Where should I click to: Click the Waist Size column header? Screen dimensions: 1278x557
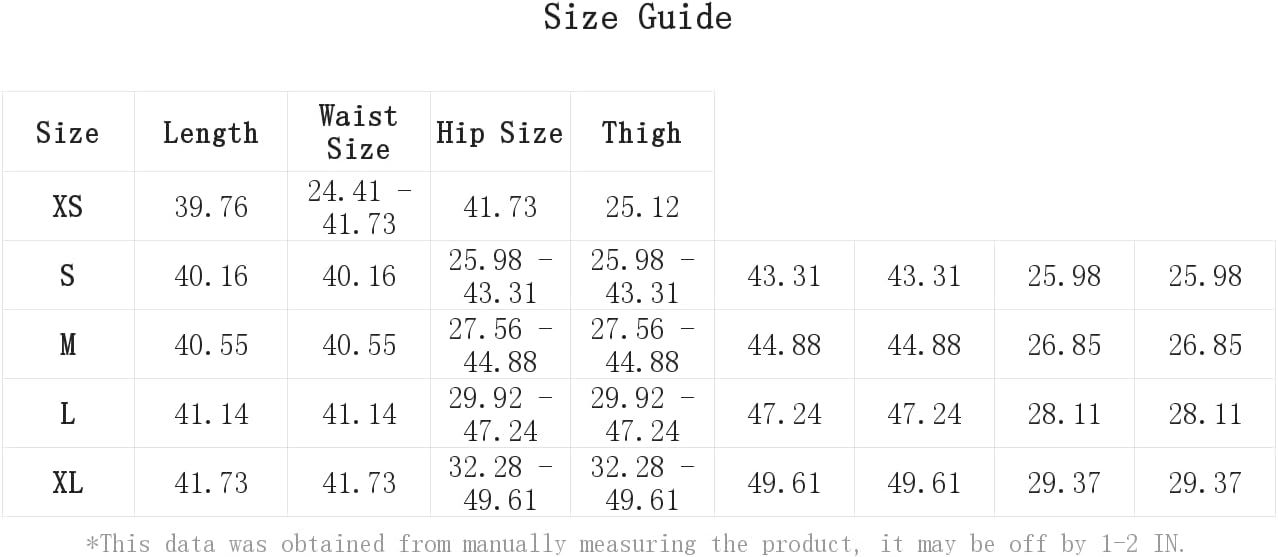coord(358,132)
